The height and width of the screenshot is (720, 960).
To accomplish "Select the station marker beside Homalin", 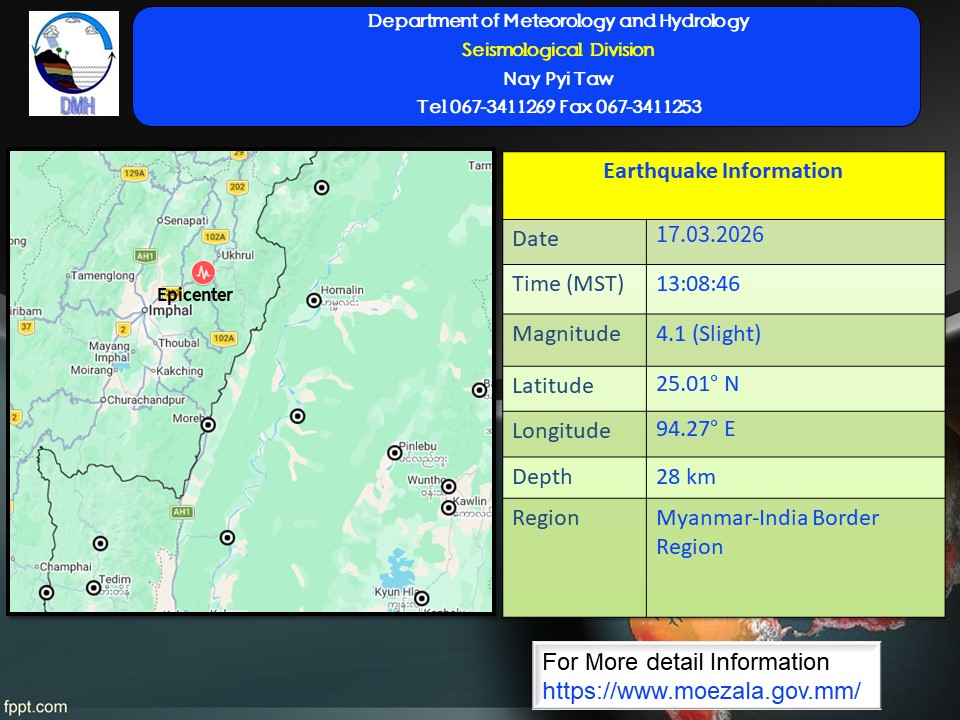I will pos(314,300).
